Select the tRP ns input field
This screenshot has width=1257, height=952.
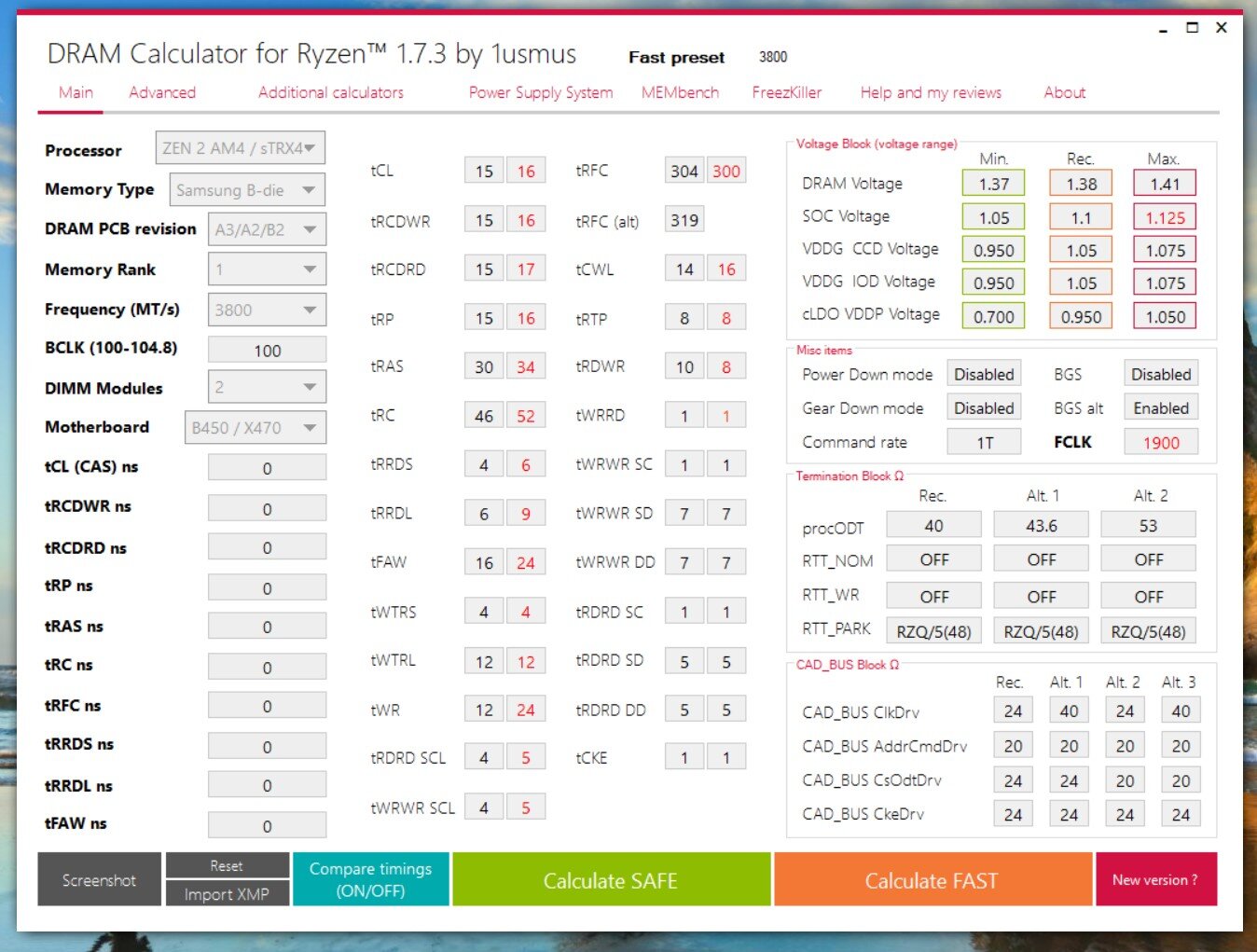tap(267, 587)
